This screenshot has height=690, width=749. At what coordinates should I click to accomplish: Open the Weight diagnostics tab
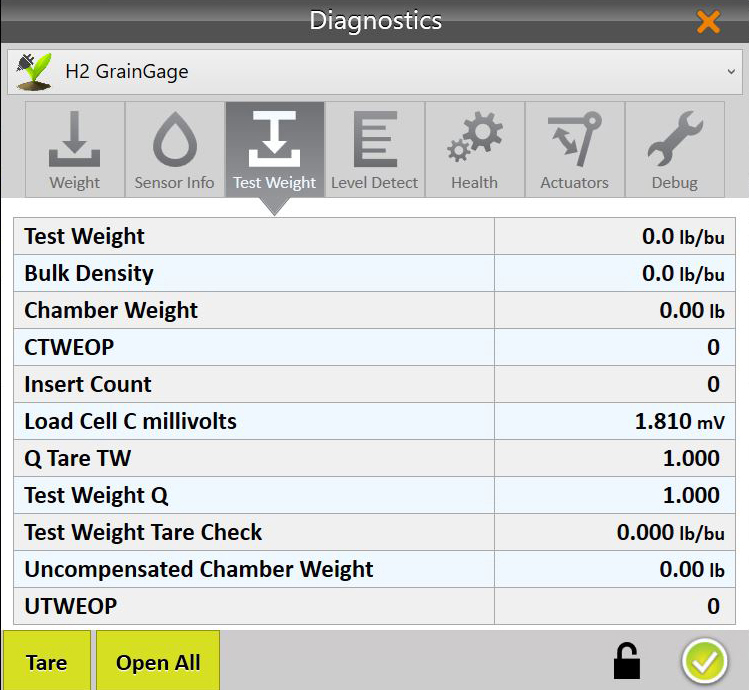[x=74, y=149]
